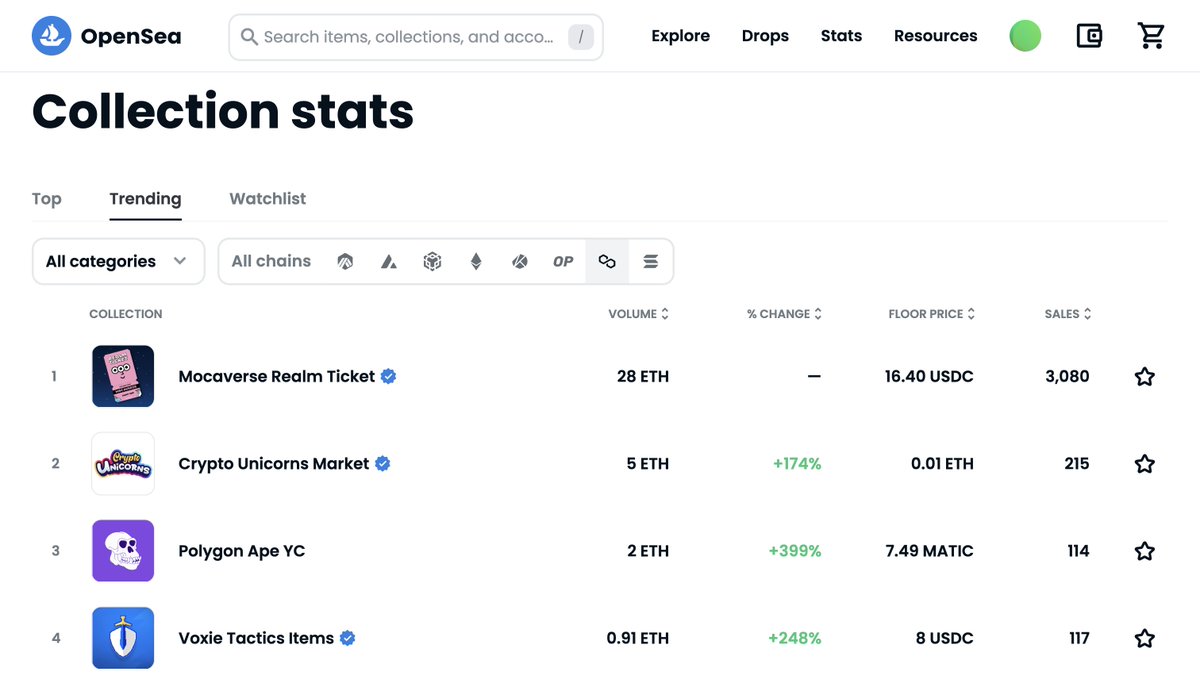The width and height of the screenshot is (1200, 687).
Task: Select the Polygon chain icon
Action: (607, 261)
